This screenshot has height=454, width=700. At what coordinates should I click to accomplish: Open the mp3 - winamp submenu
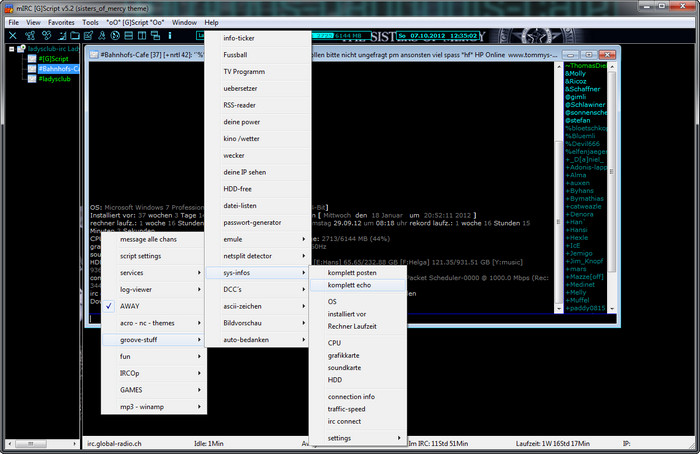coord(153,407)
